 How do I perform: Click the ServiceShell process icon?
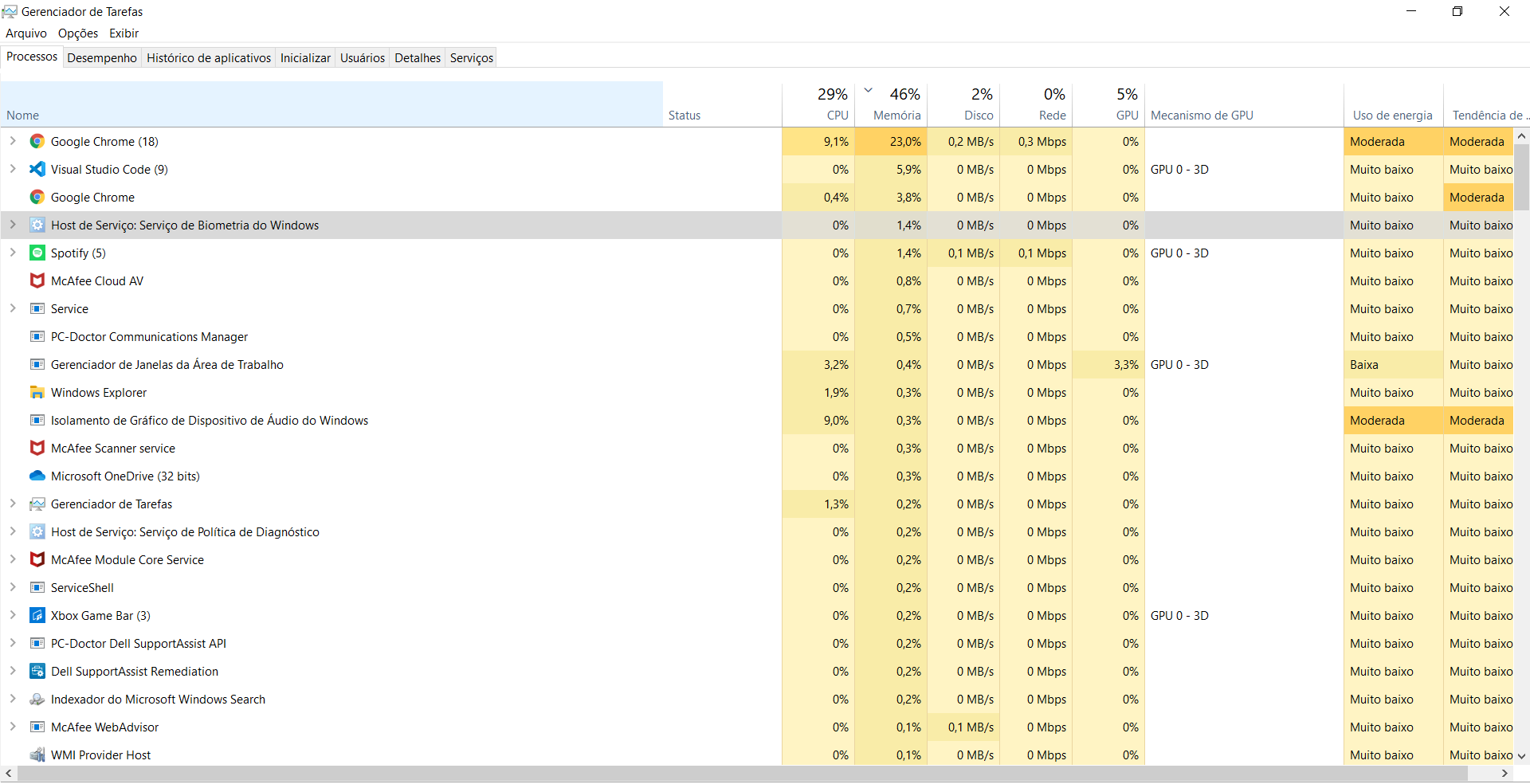pyautogui.click(x=37, y=587)
